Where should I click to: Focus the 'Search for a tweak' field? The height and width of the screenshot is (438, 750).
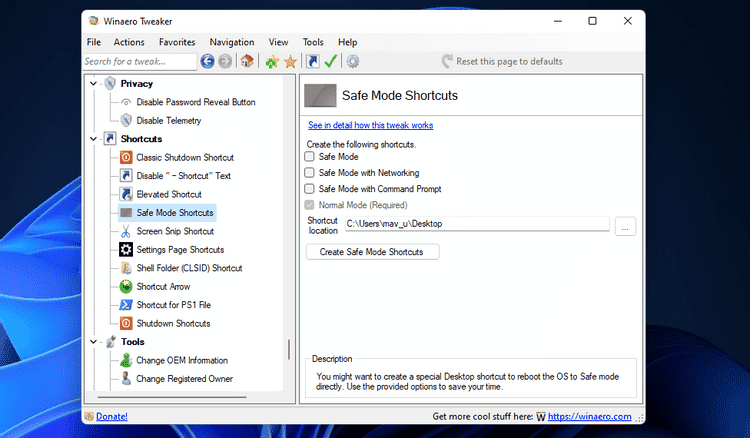pyautogui.click(x=140, y=61)
